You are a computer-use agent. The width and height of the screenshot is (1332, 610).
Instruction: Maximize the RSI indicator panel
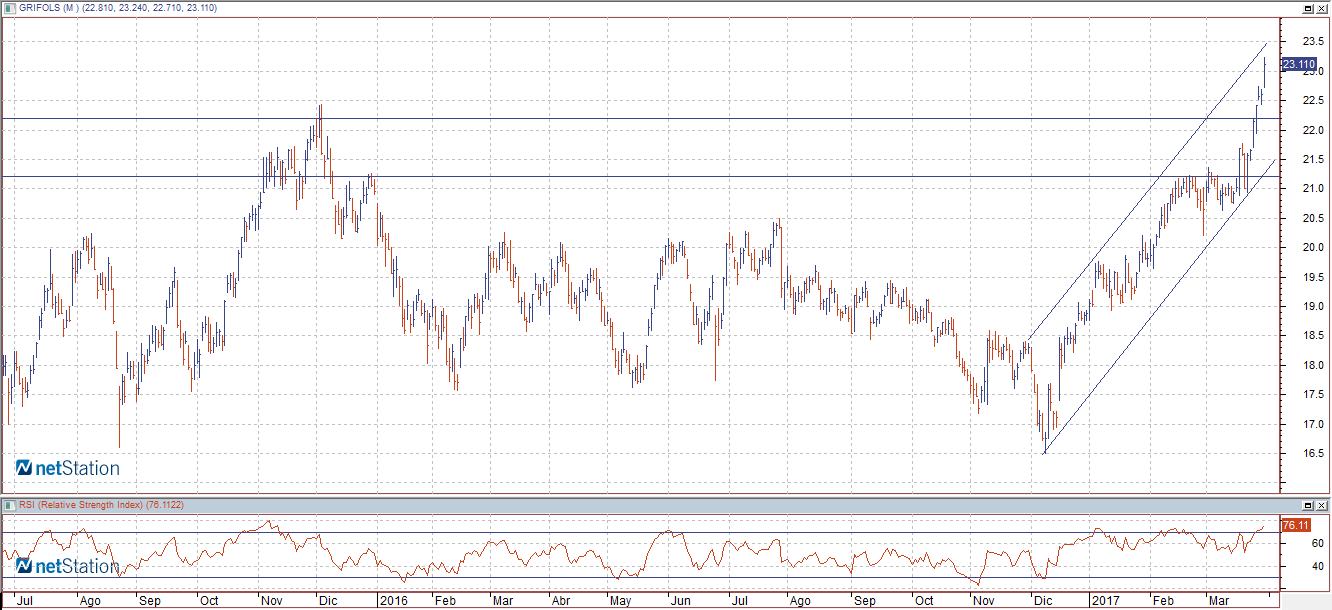(1308, 504)
